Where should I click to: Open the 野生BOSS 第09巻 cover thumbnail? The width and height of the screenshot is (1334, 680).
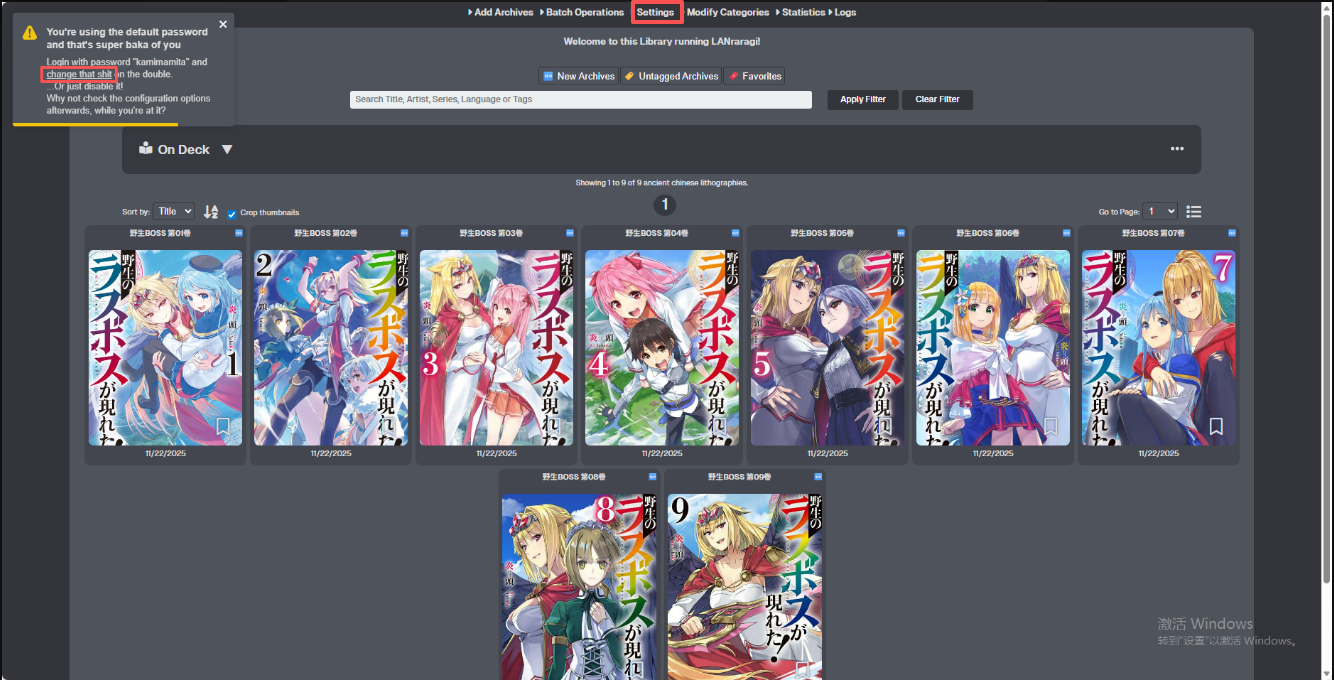click(745, 587)
